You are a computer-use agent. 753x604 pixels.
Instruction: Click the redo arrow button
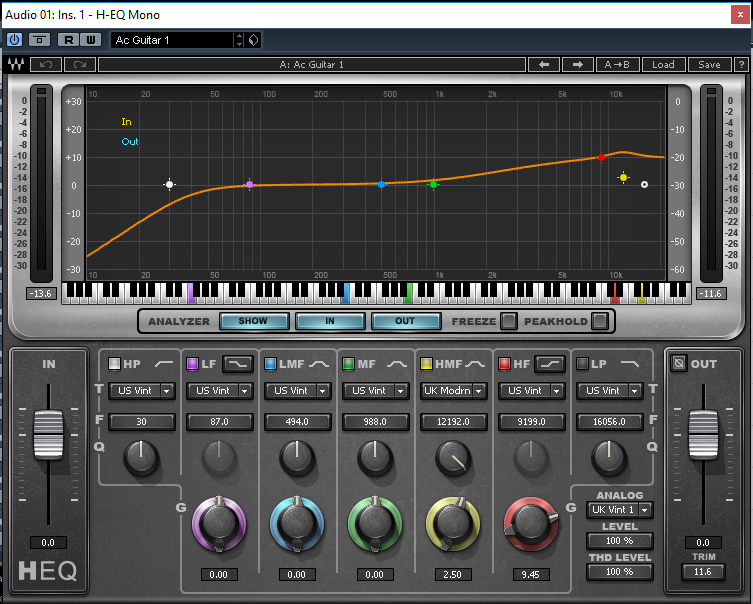tap(80, 64)
